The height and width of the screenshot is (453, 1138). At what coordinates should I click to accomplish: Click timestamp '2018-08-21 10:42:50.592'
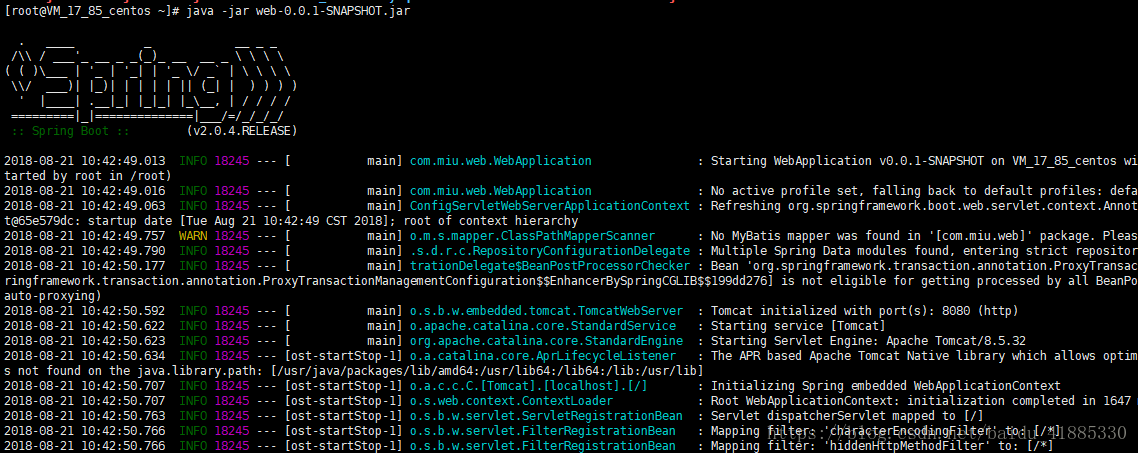84,311
